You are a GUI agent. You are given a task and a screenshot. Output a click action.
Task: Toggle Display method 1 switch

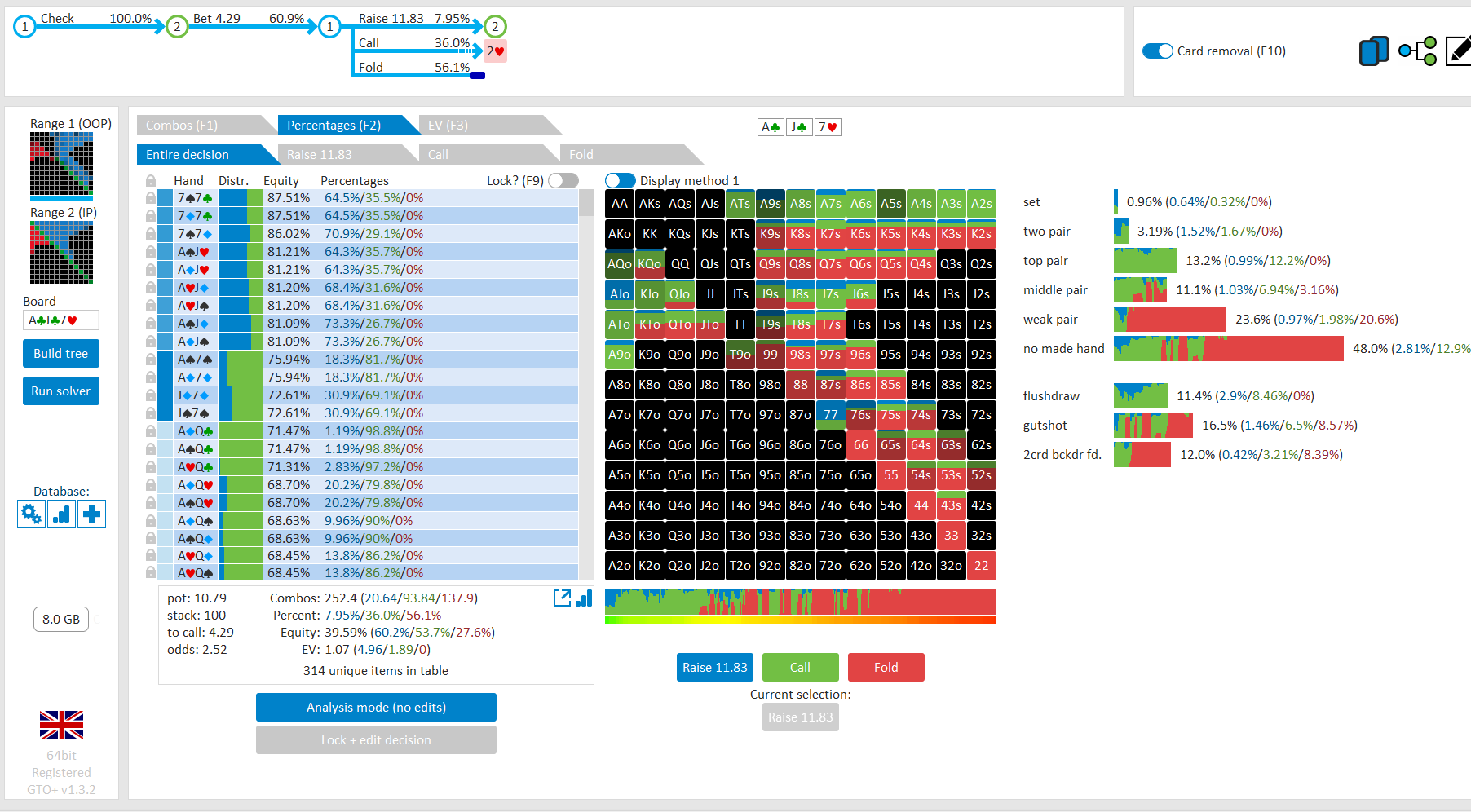click(x=620, y=181)
